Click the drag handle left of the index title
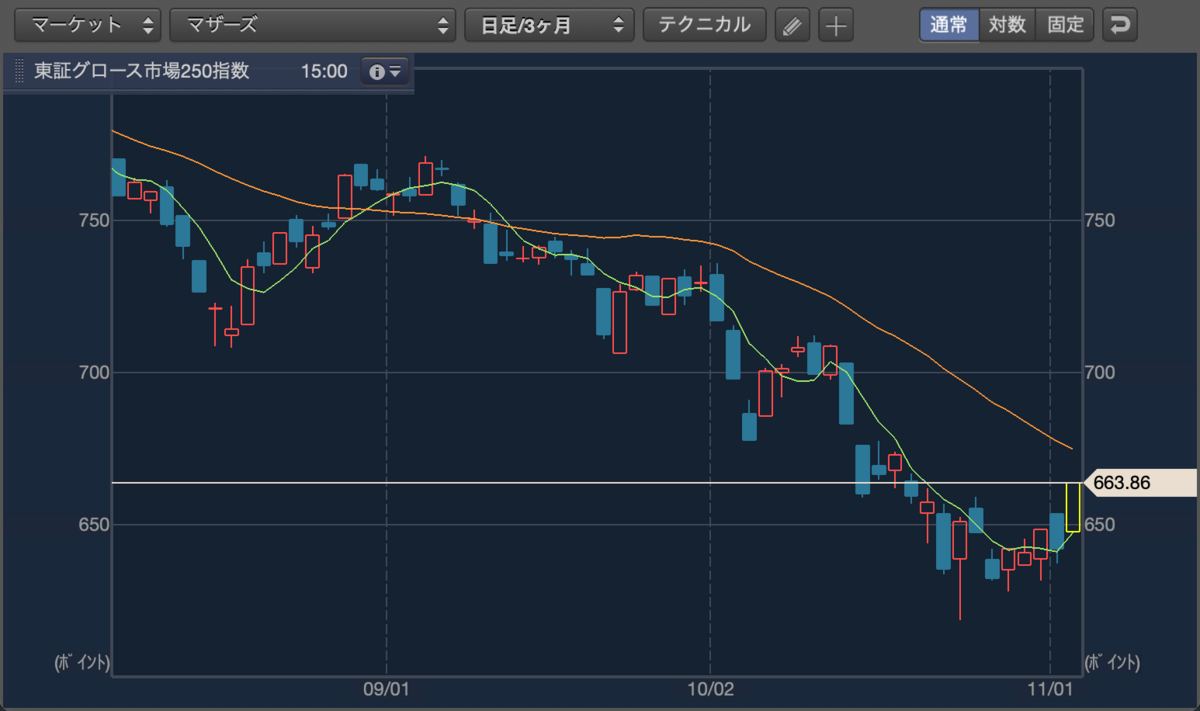Image resolution: width=1200 pixels, height=711 pixels. pos(18,72)
